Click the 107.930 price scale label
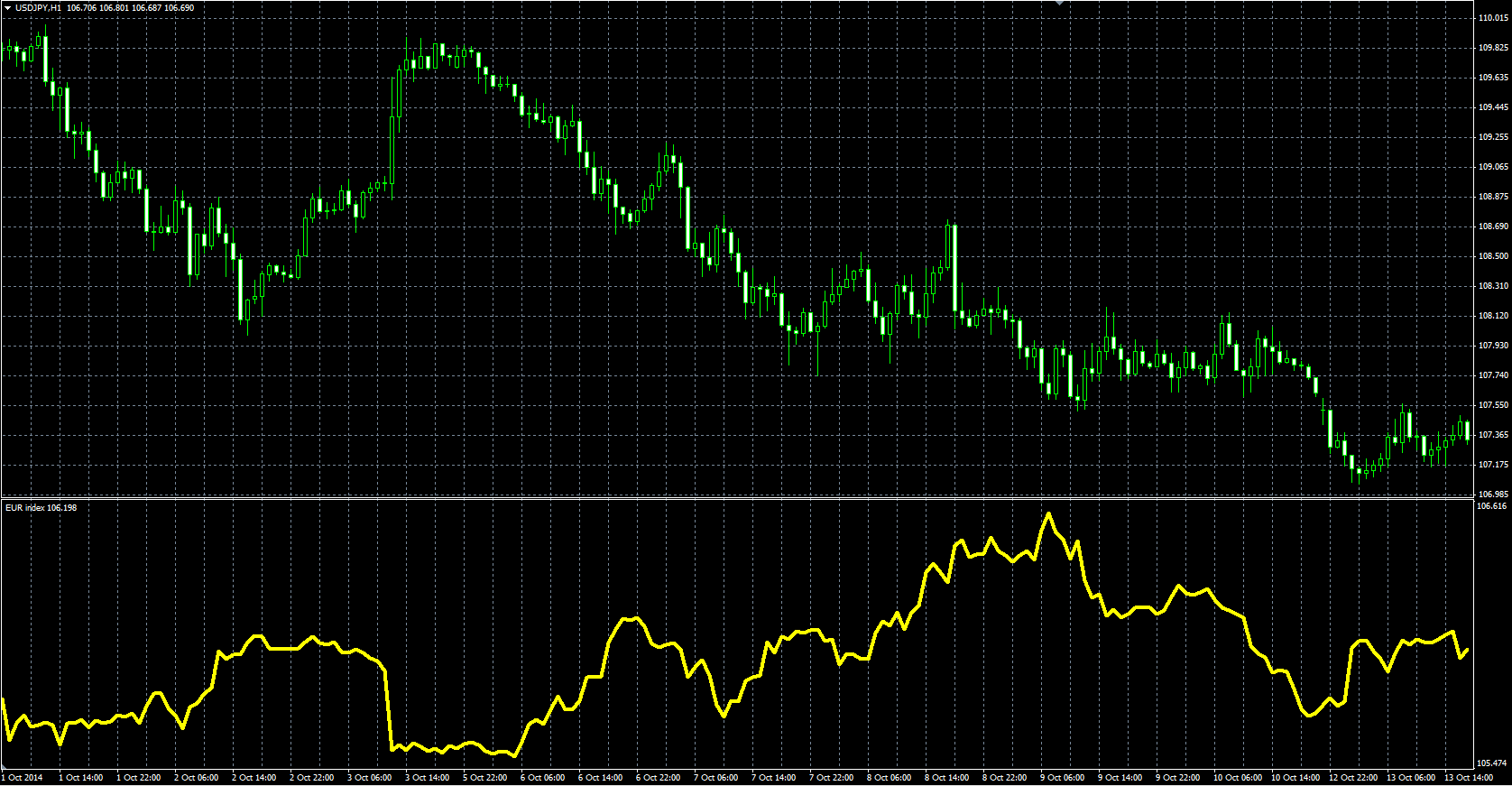 (x=1493, y=346)
